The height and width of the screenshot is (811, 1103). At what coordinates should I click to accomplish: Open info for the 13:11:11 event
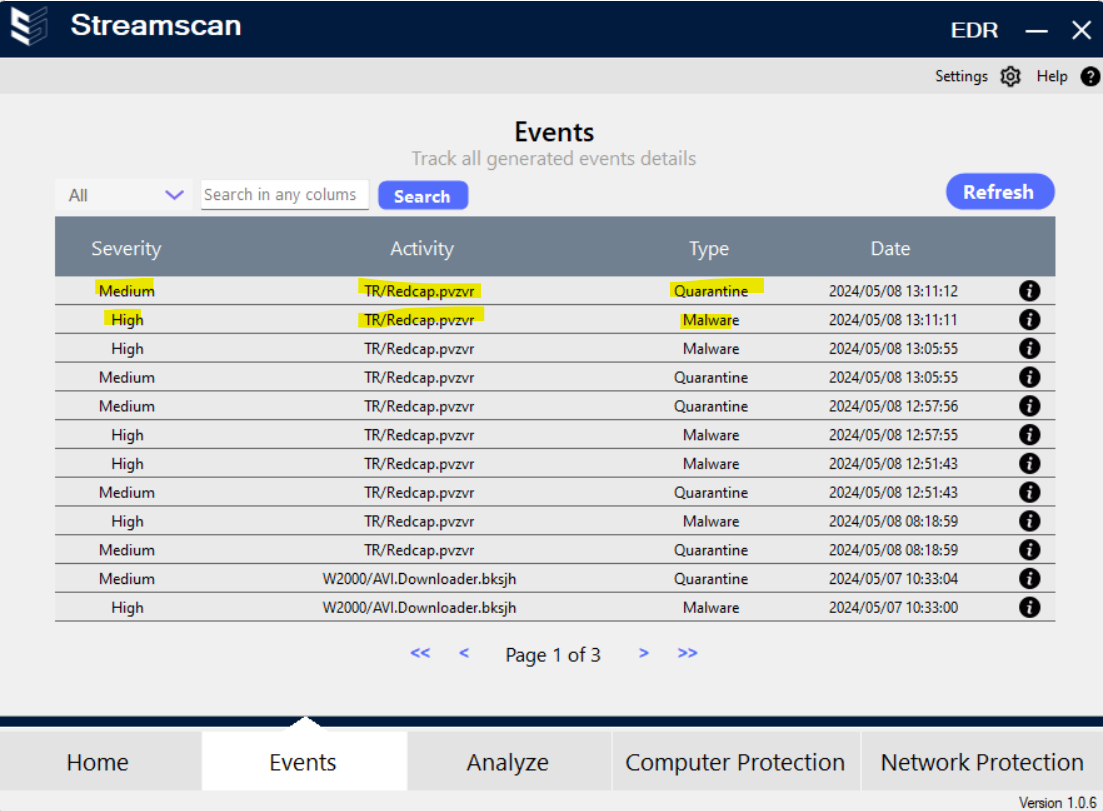coord(1029,319)
